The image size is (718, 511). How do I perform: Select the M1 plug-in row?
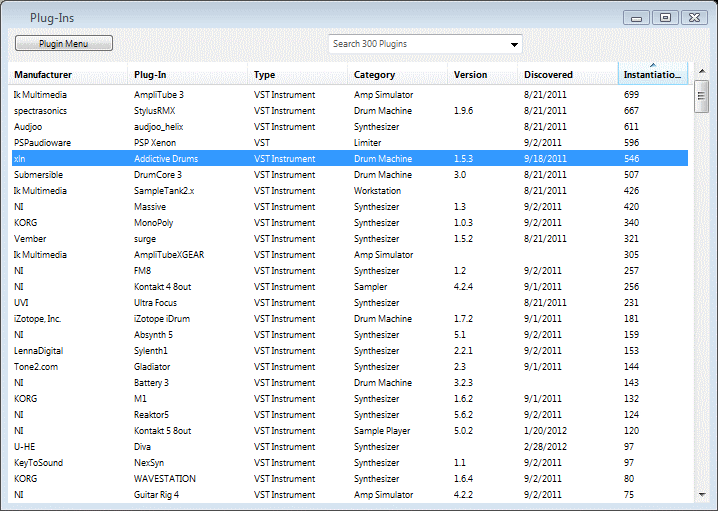350,399
